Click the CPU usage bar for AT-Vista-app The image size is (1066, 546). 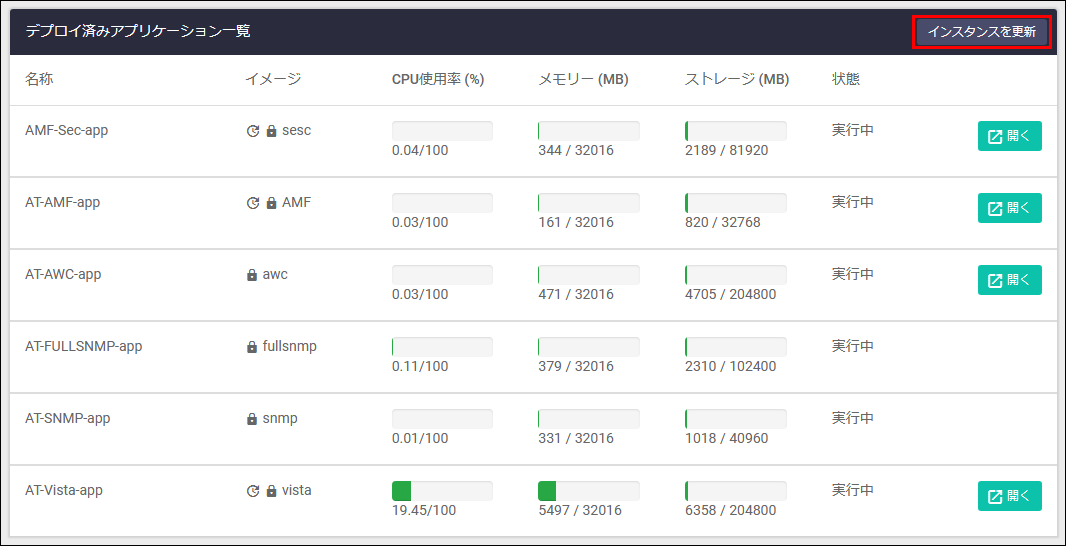443,491
